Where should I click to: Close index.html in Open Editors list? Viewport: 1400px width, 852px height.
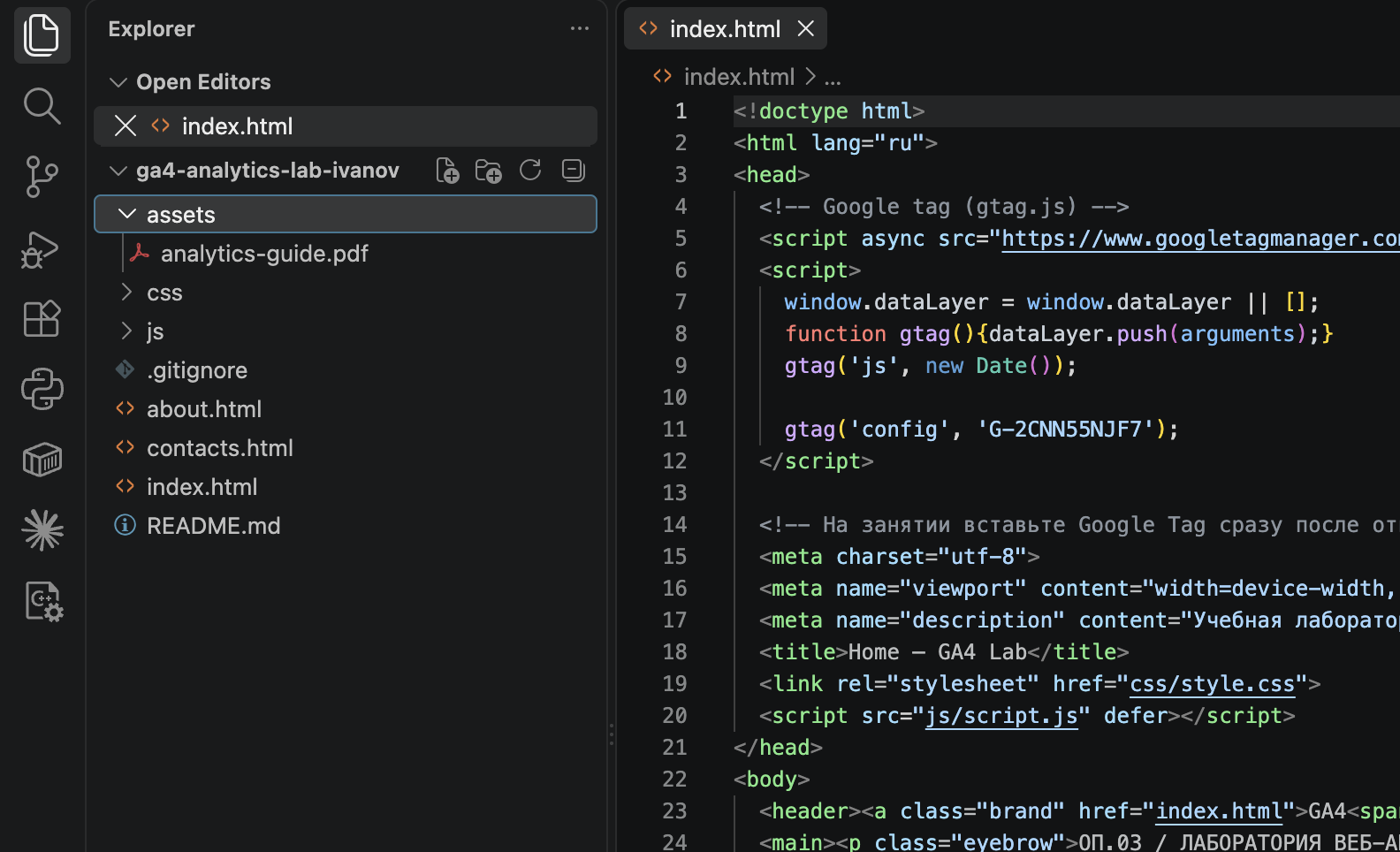(x=126, y=126)
